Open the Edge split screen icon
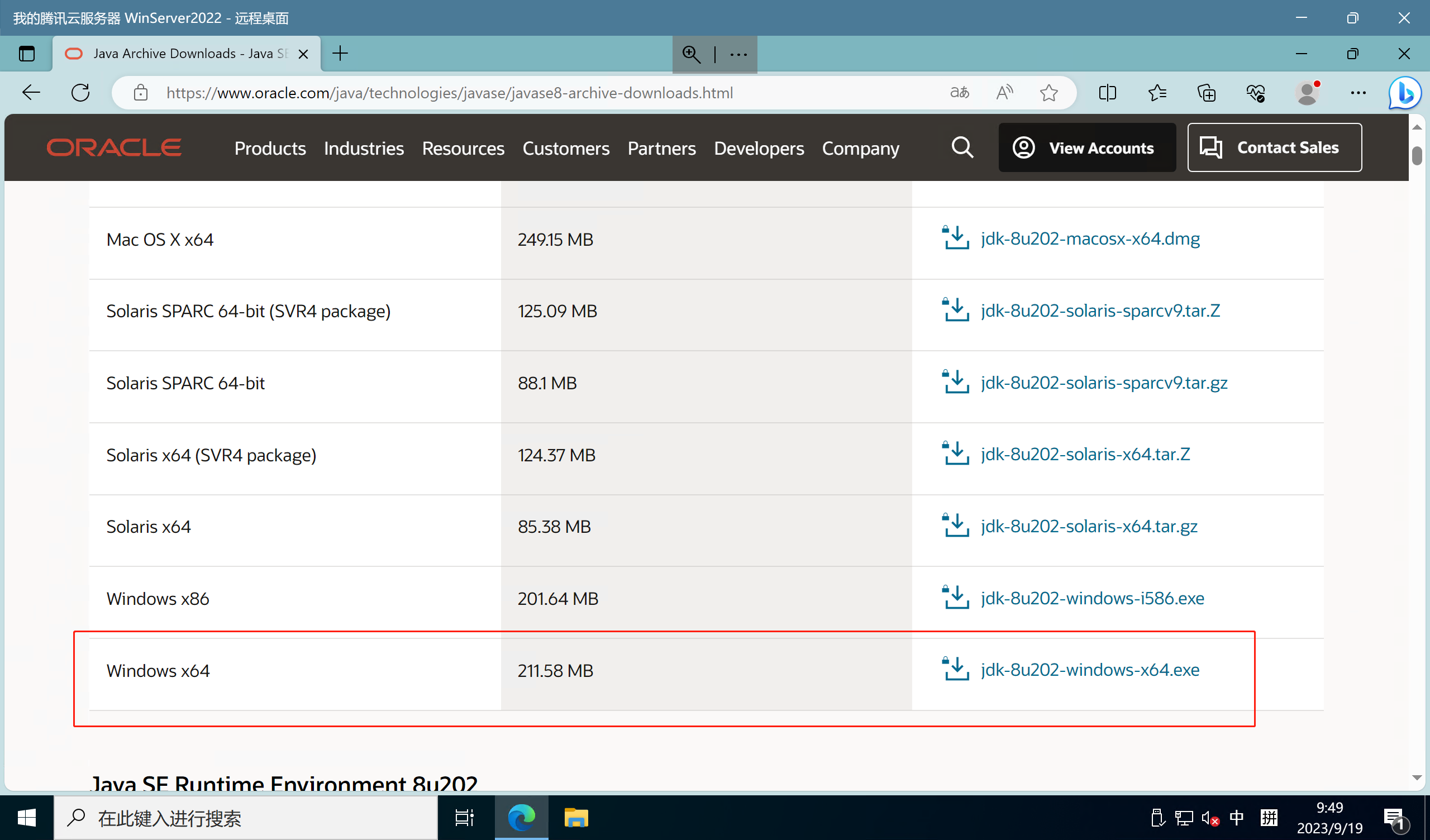The width and height of the screenshot is (1430, 840). click(1107, 93)
